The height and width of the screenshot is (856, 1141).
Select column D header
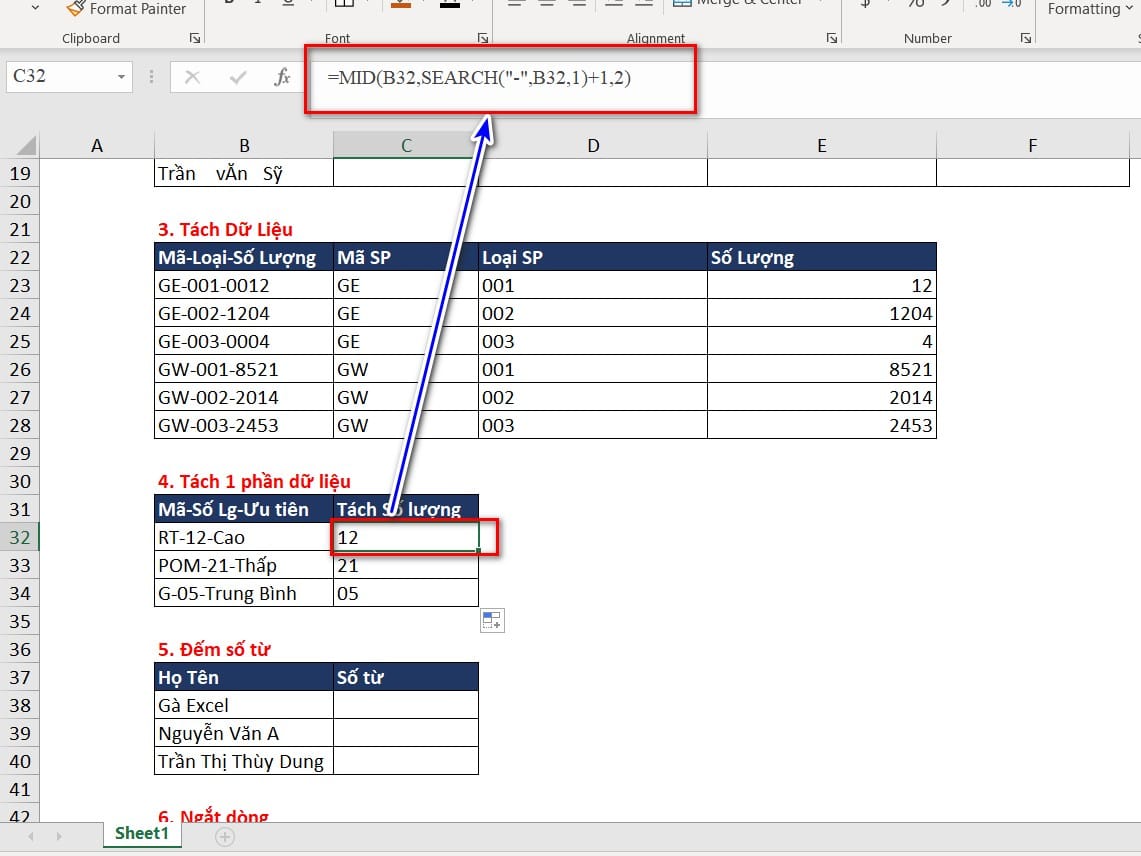(x=593, y=146)
